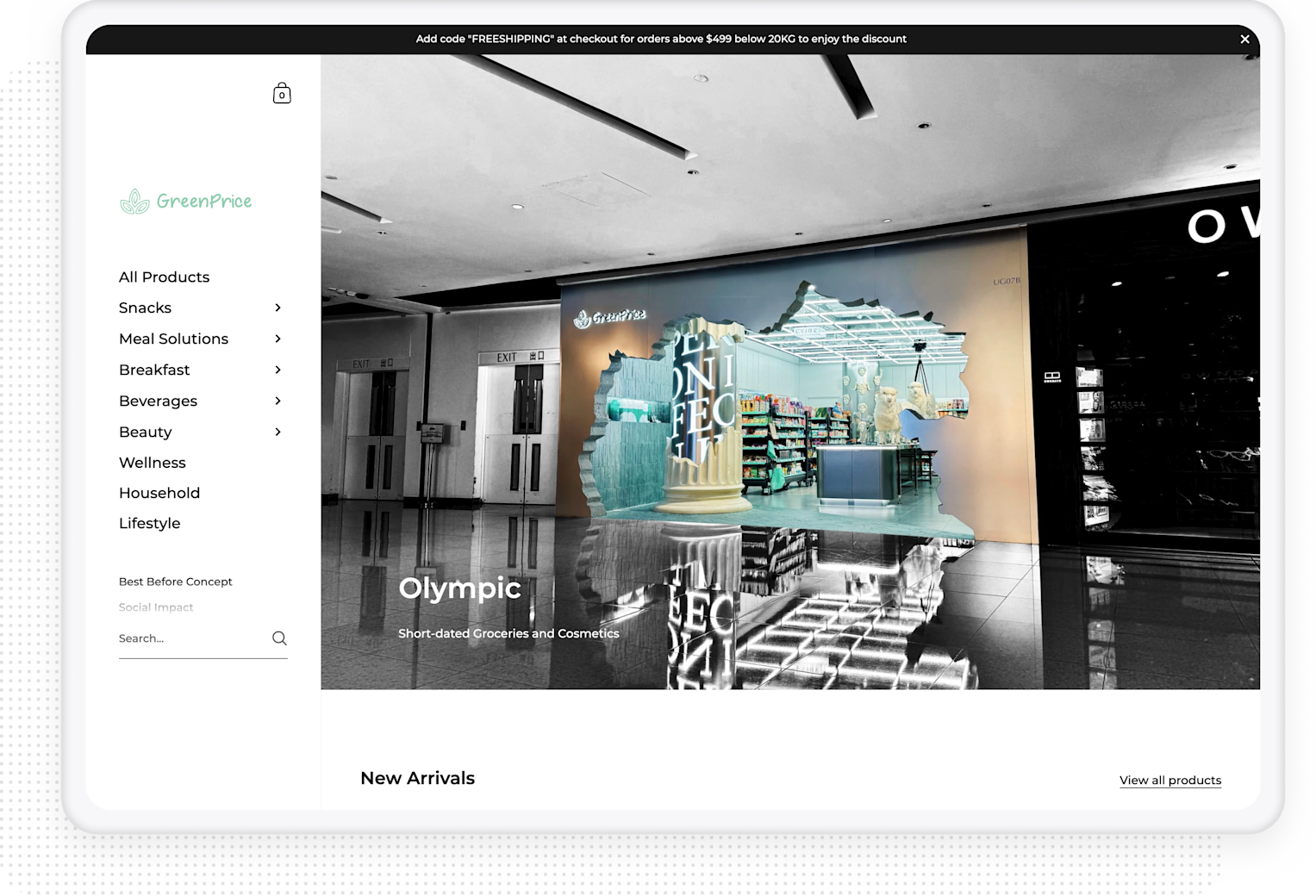Open the Beauty category

point(145,432)
